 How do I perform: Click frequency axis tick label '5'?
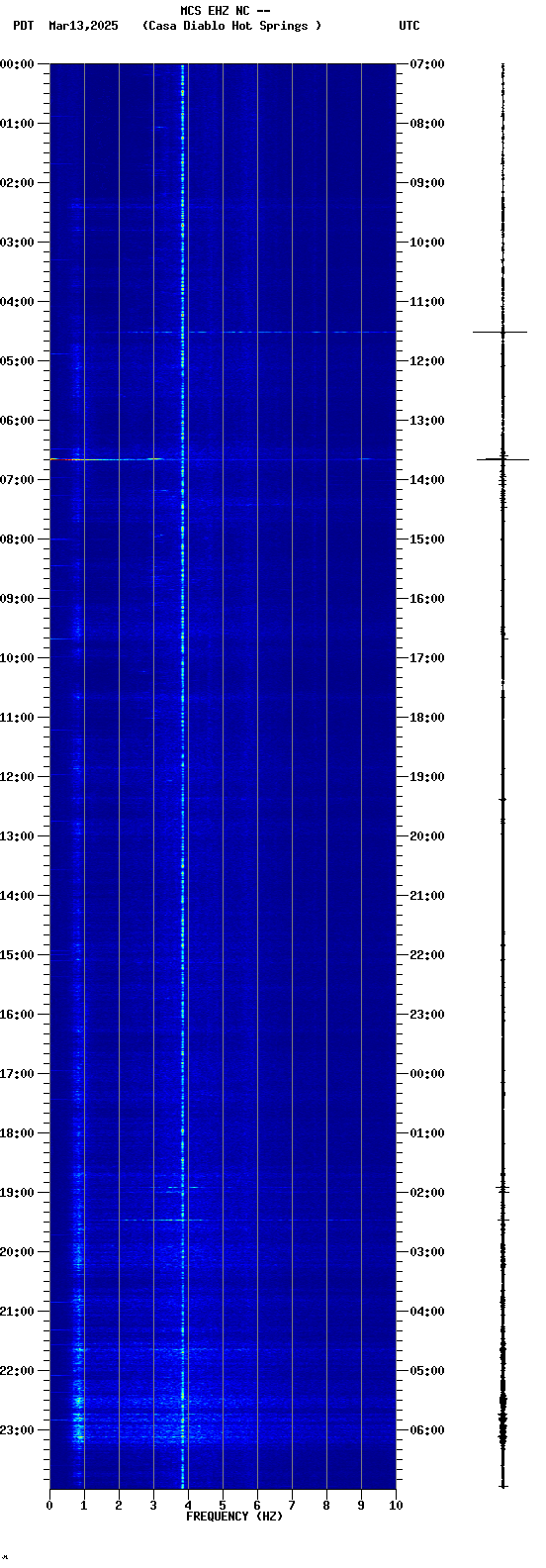(x=223, y=1506)
